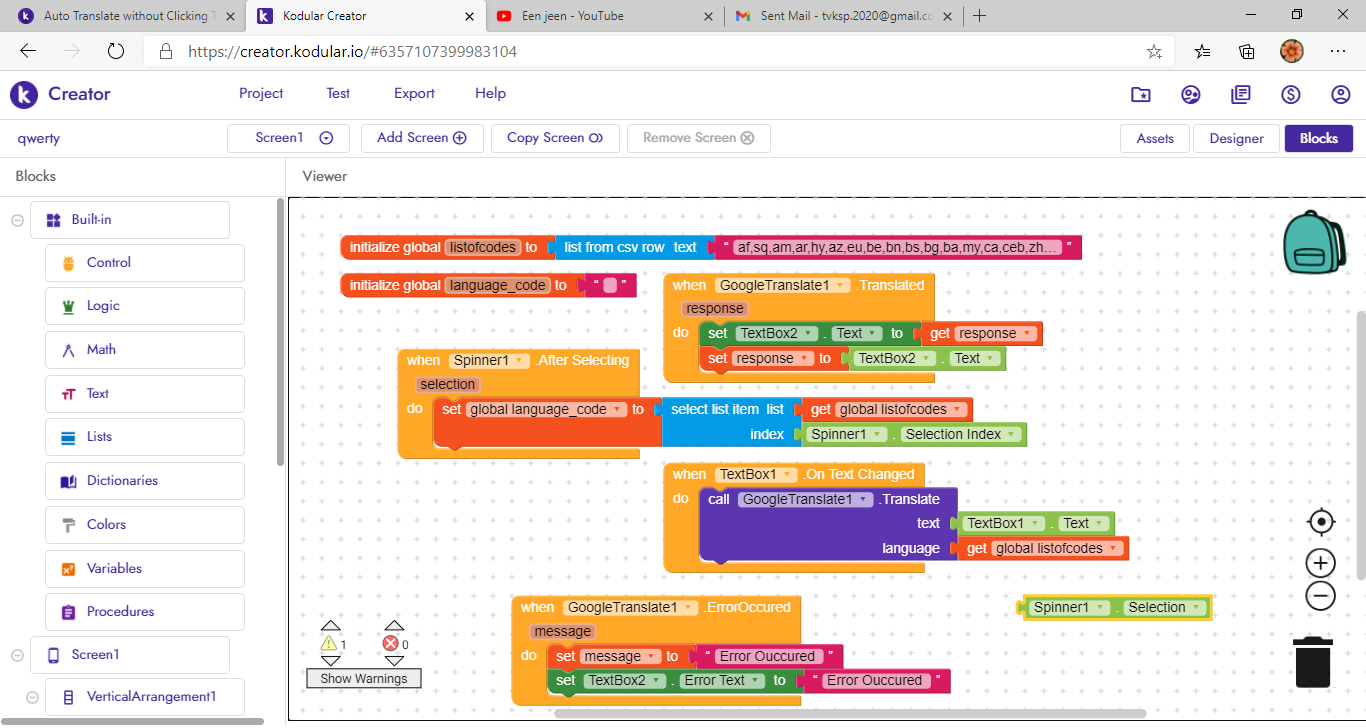The height and width of the screenshot is (728, 1366).
Task: Click the Blocks view button
Action: tap(1319, 138)
